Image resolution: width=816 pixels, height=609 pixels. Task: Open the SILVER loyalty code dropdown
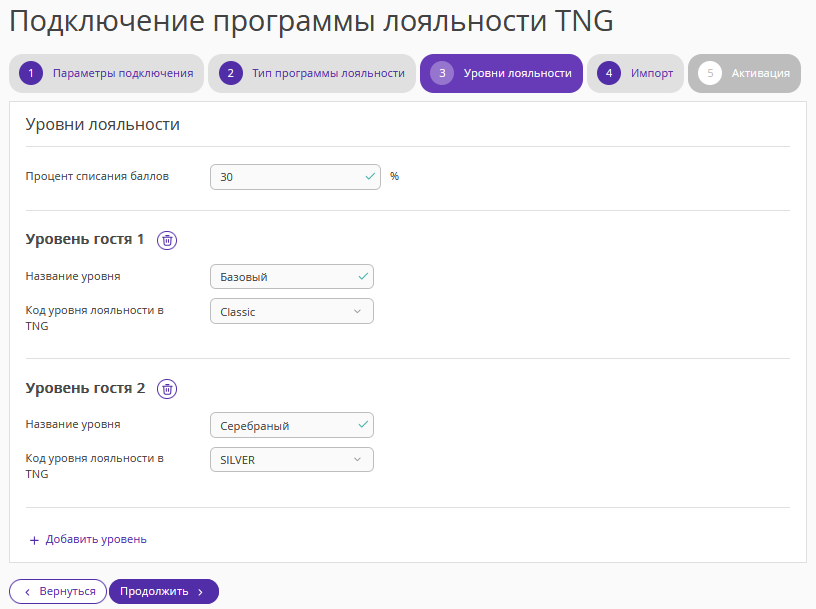coord(292,460)
